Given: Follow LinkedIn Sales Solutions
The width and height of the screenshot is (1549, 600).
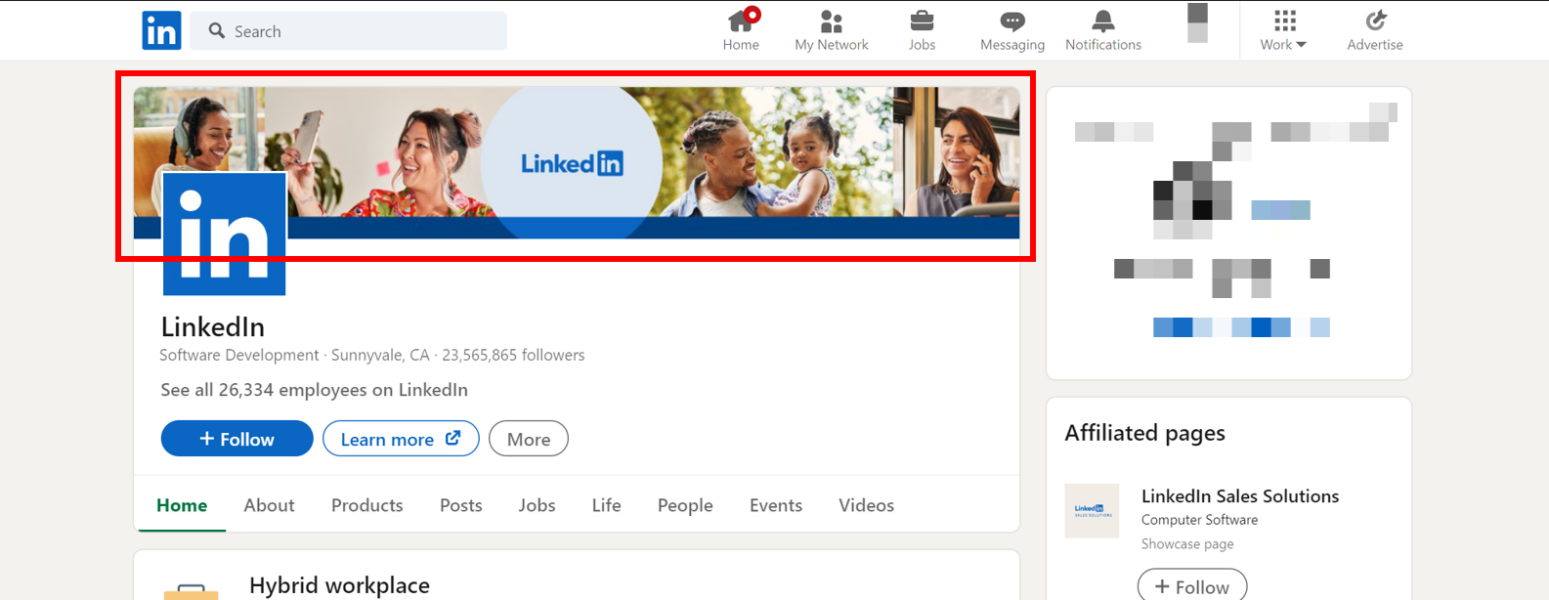Looking at the screenshot, I should point(1192,588).
